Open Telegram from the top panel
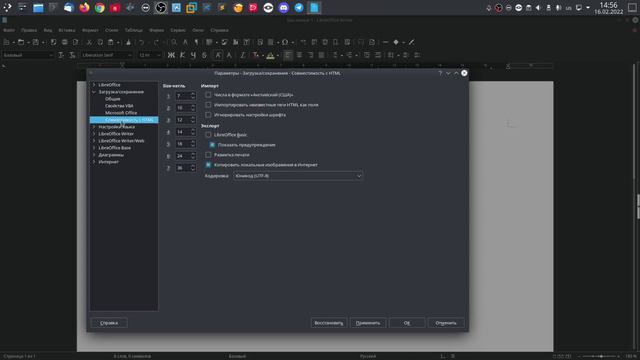 pos(299,8)
